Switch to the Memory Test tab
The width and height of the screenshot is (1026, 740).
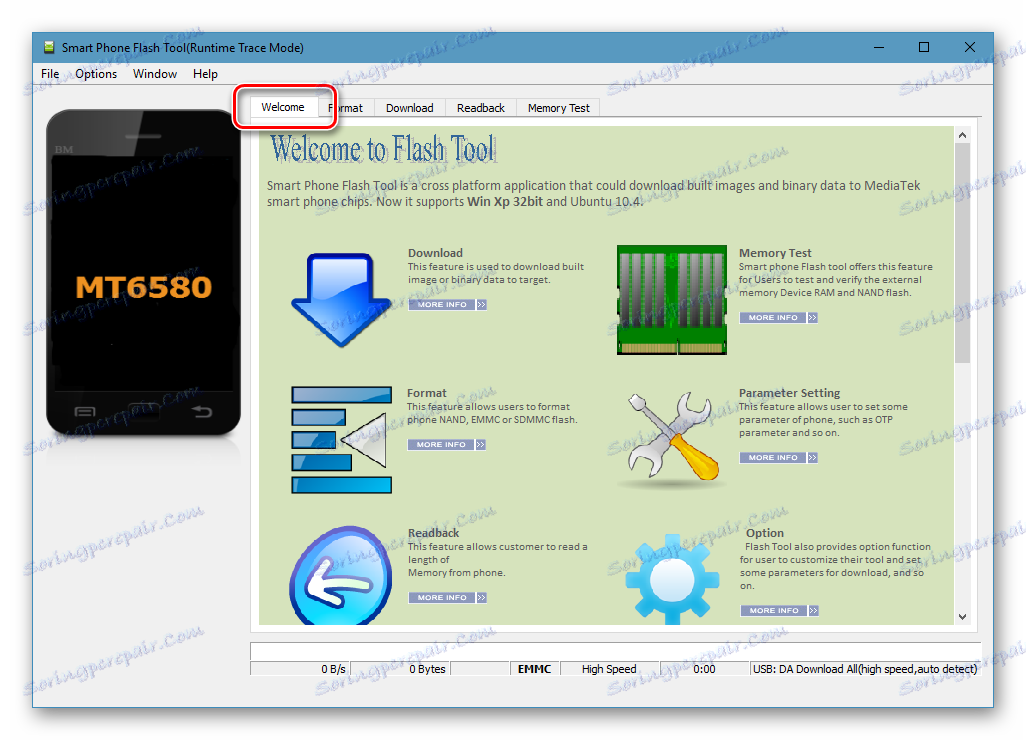point(559,108)
